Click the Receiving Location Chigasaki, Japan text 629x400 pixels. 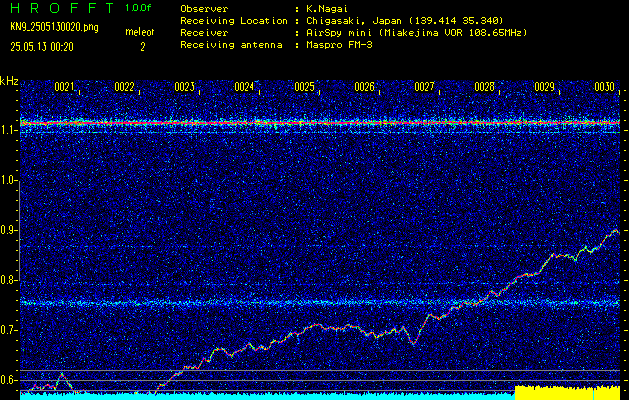pyautogui.click(x=405, y=21)
